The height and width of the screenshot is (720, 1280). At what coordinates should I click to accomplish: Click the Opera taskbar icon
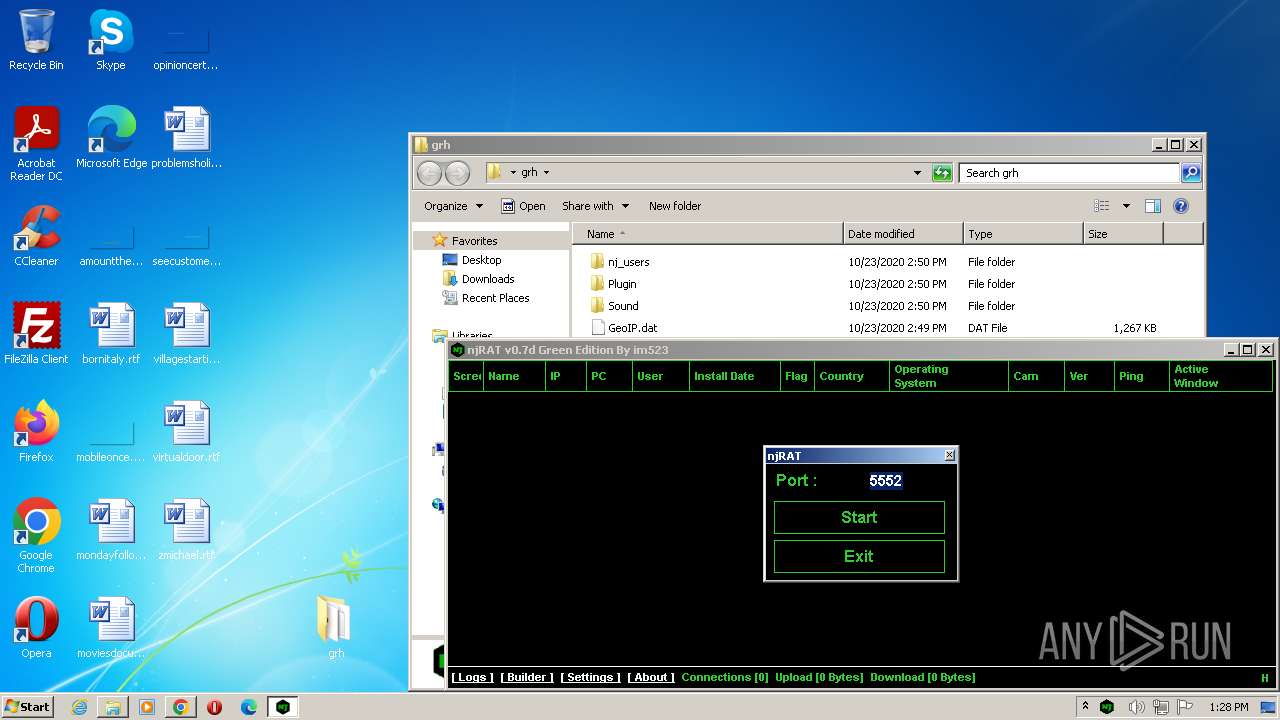point(214,707)
